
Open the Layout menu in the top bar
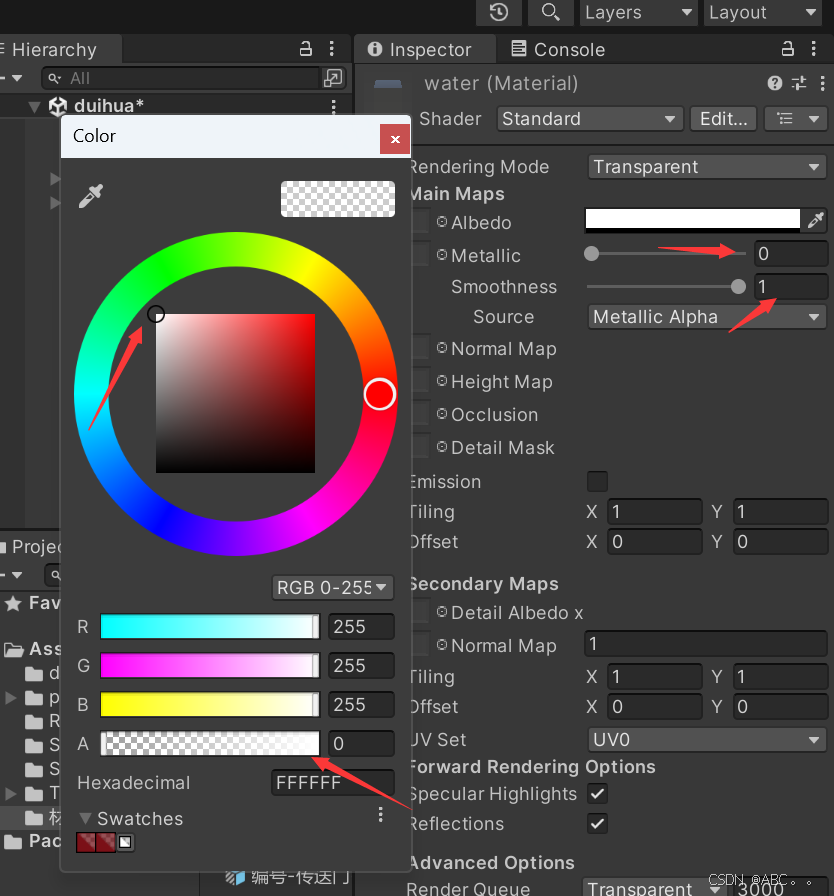pos(762,13)
